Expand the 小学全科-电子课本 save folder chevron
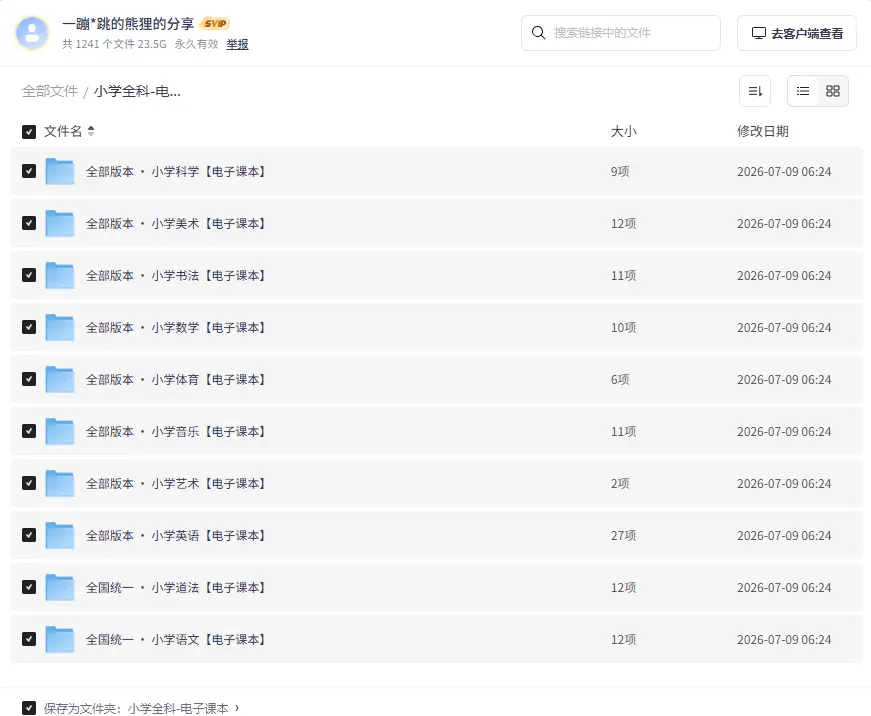The width and height of the screenshot is (871, 716). [x=237, y=708]
